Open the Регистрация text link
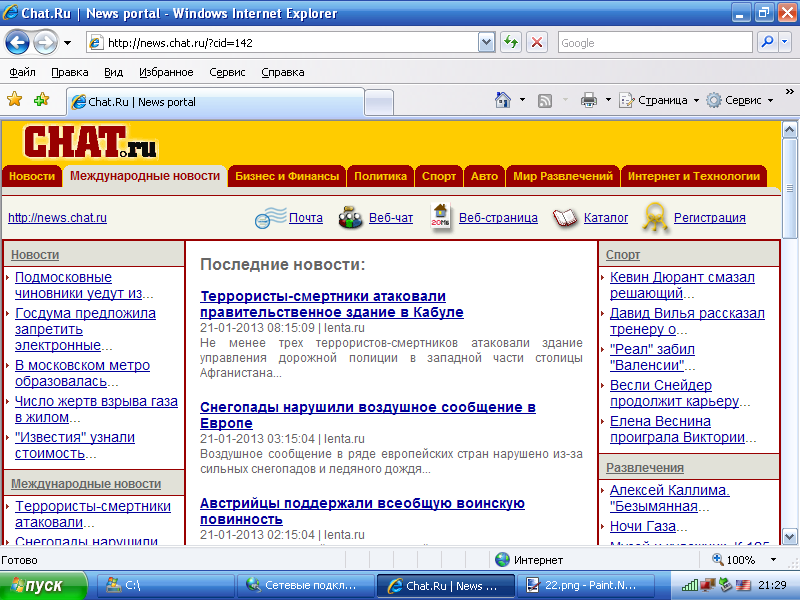800x600 pixels. (x=710, y=218)
